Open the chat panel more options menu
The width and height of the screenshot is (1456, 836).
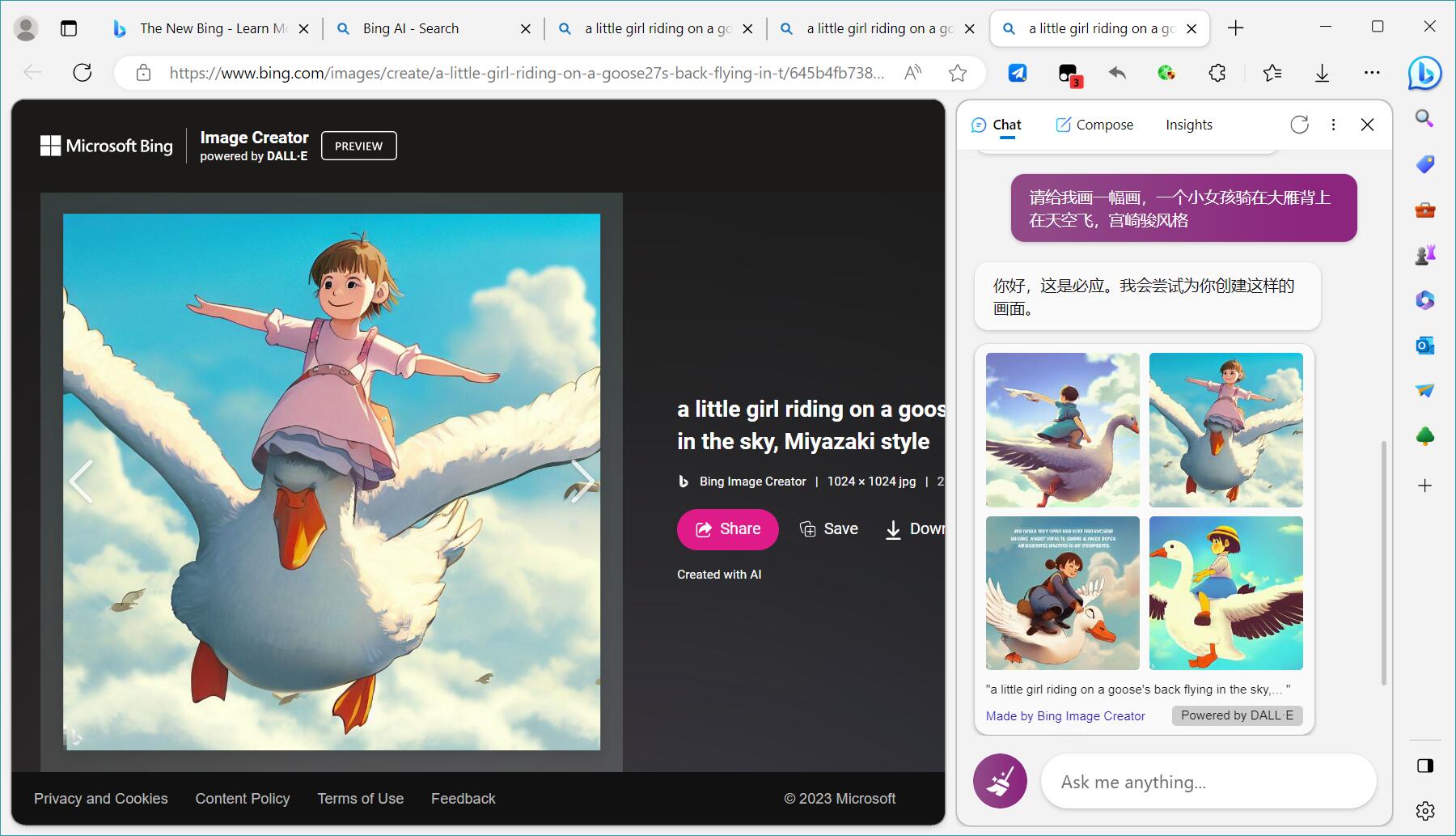(1333, 125)
